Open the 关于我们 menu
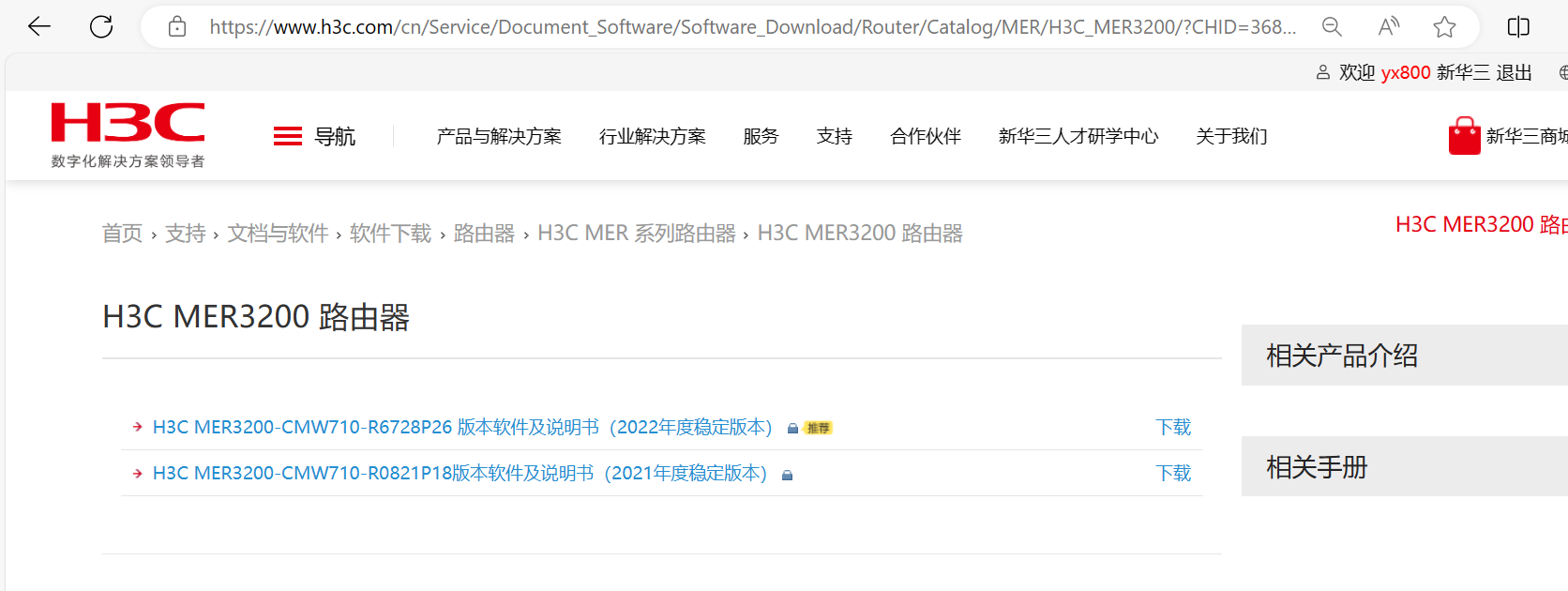Image resolution: width=1568 pixels, height=591 pixels. 1231,136
